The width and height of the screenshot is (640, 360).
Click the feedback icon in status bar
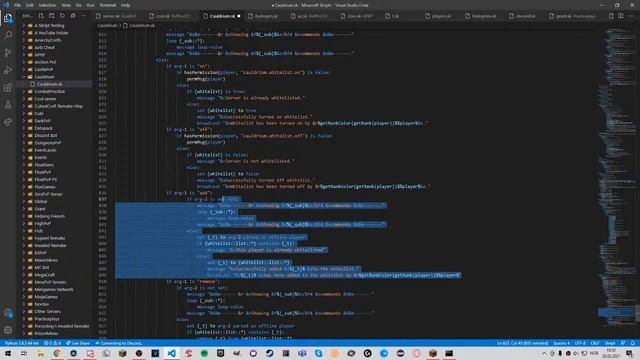click(623, 343)
